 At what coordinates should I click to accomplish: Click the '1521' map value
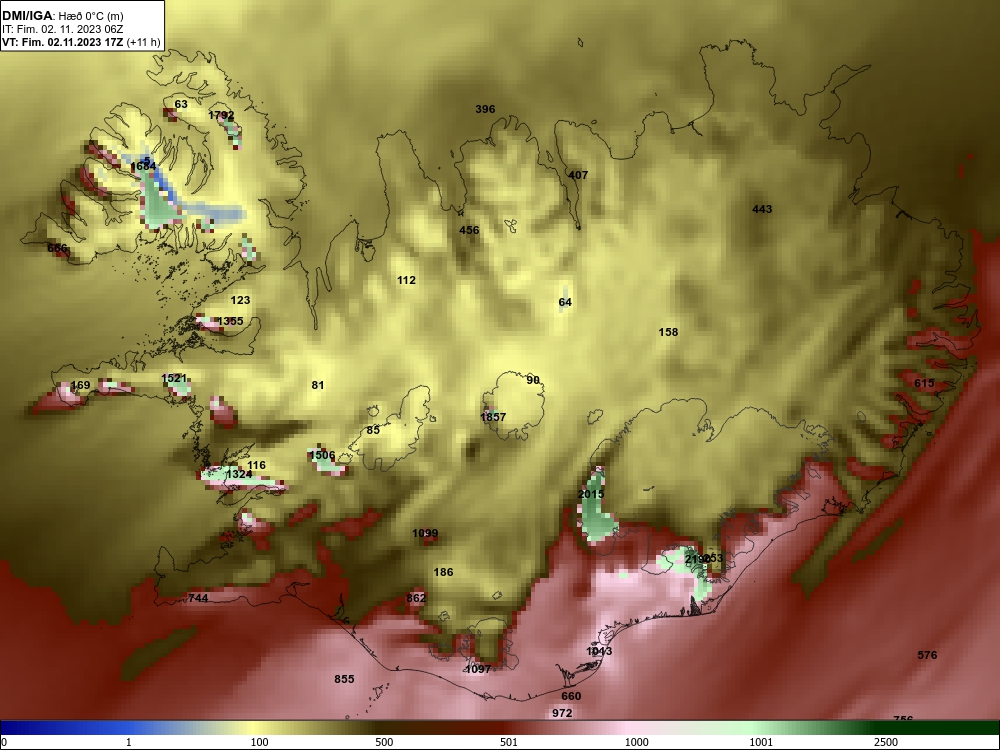pos(174,378)
